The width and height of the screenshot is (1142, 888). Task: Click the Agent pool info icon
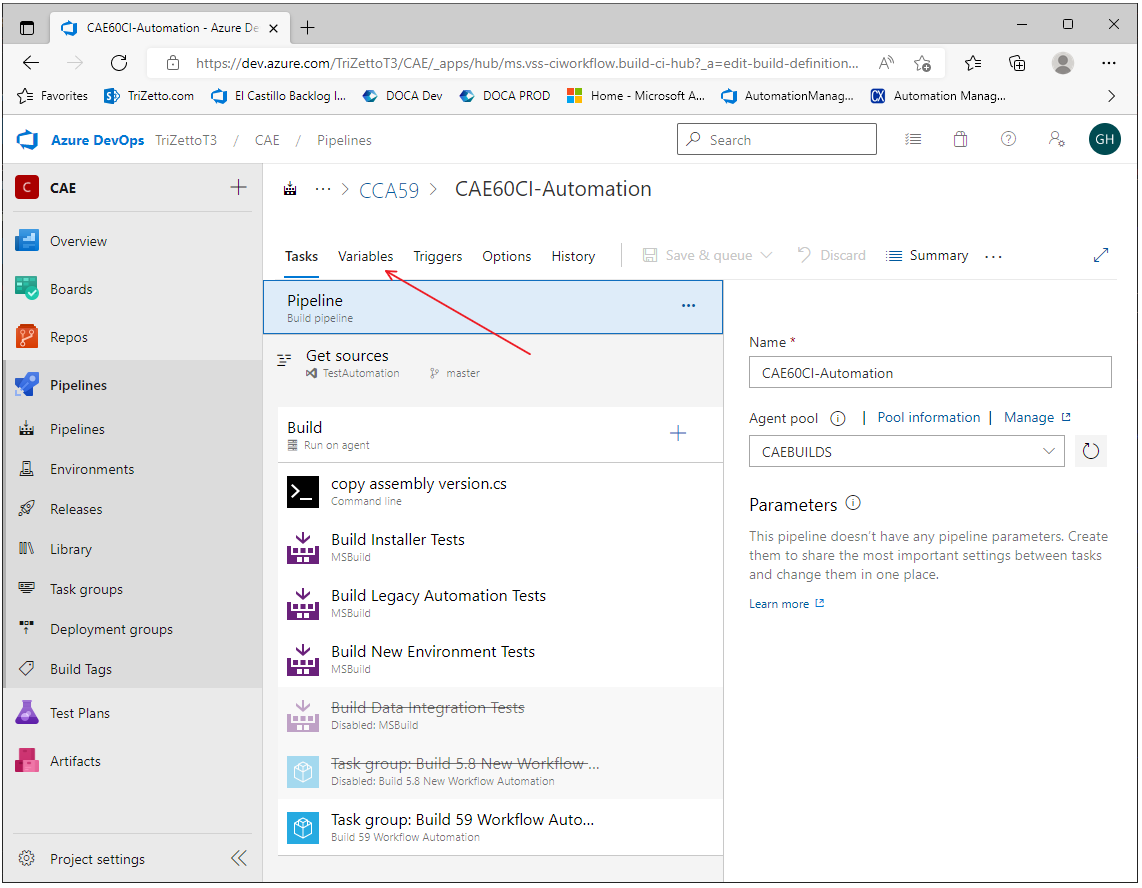[x=838, y=418]
